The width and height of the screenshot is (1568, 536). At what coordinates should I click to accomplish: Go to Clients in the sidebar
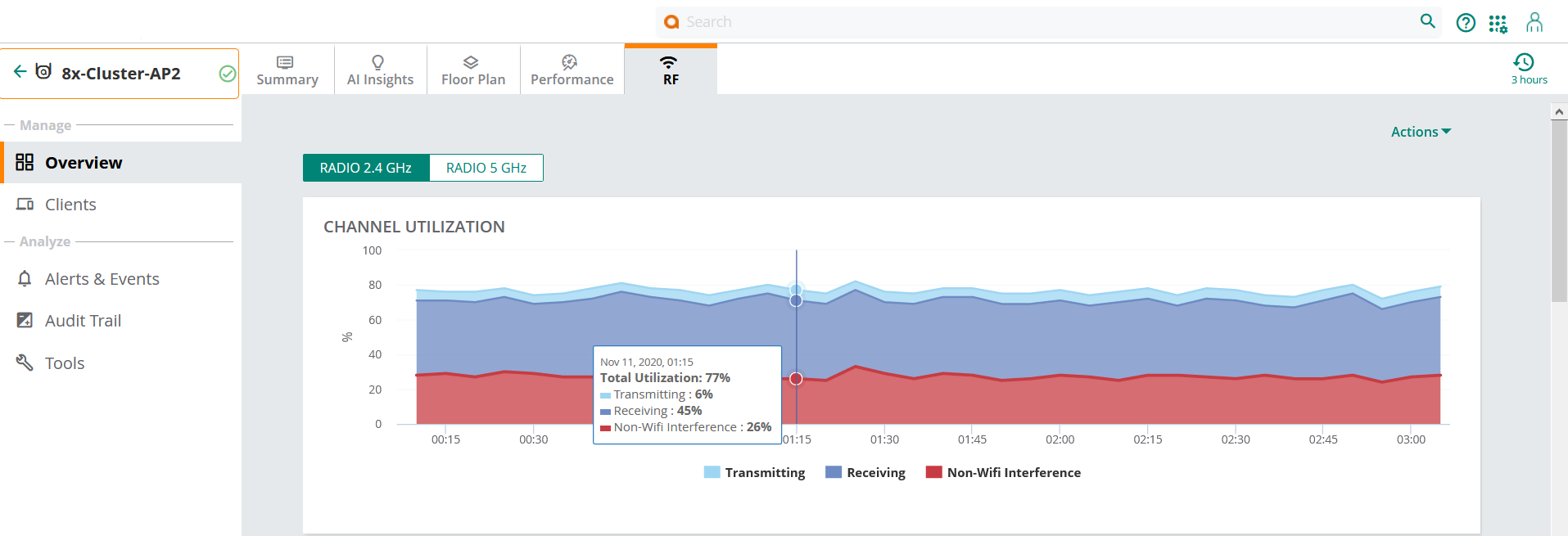70,205
